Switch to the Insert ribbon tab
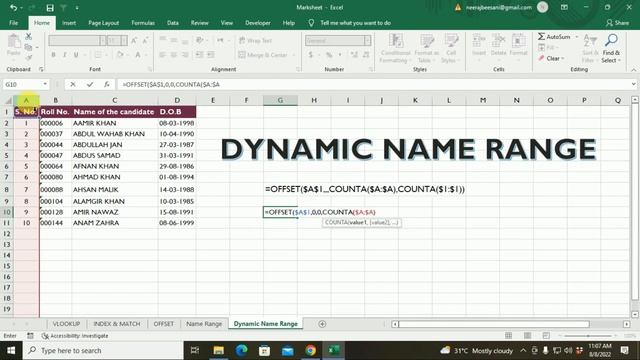Image resolution: width=640 pixels, height=360 pixels. (x=69, y=23)
